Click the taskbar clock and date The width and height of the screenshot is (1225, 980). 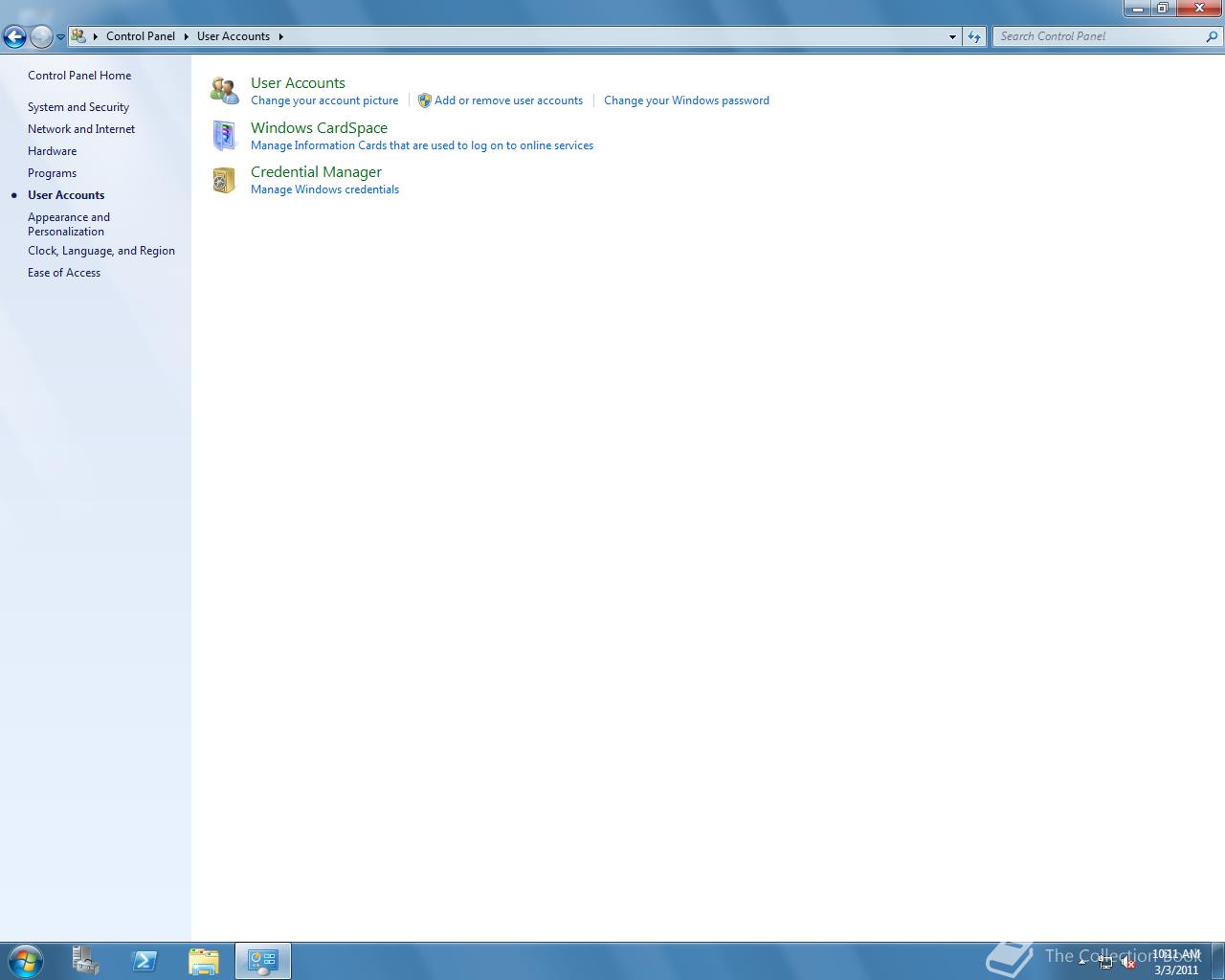(1176, 962)
